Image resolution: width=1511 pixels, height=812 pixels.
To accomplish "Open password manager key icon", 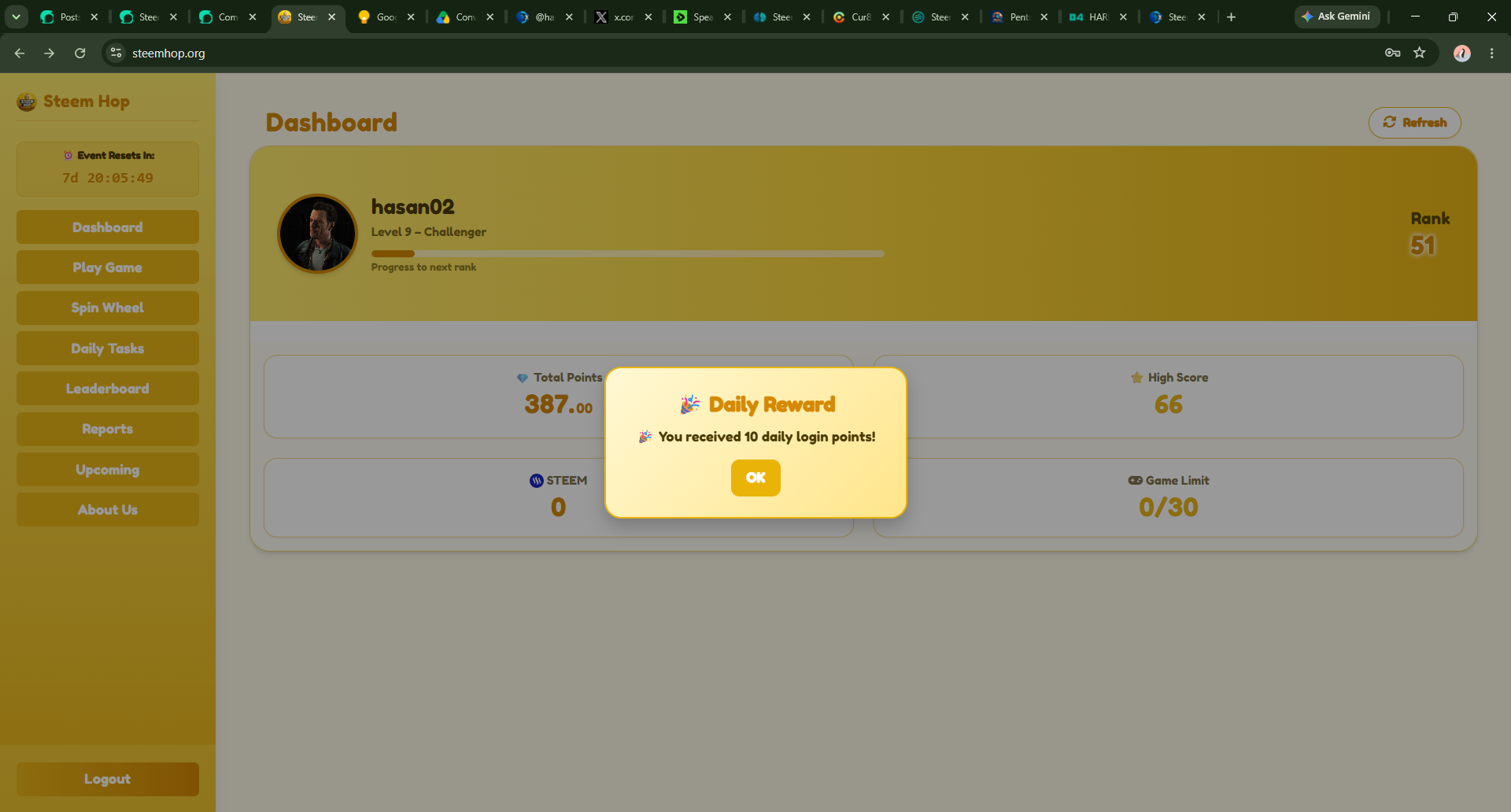I will pos(1392,53).
